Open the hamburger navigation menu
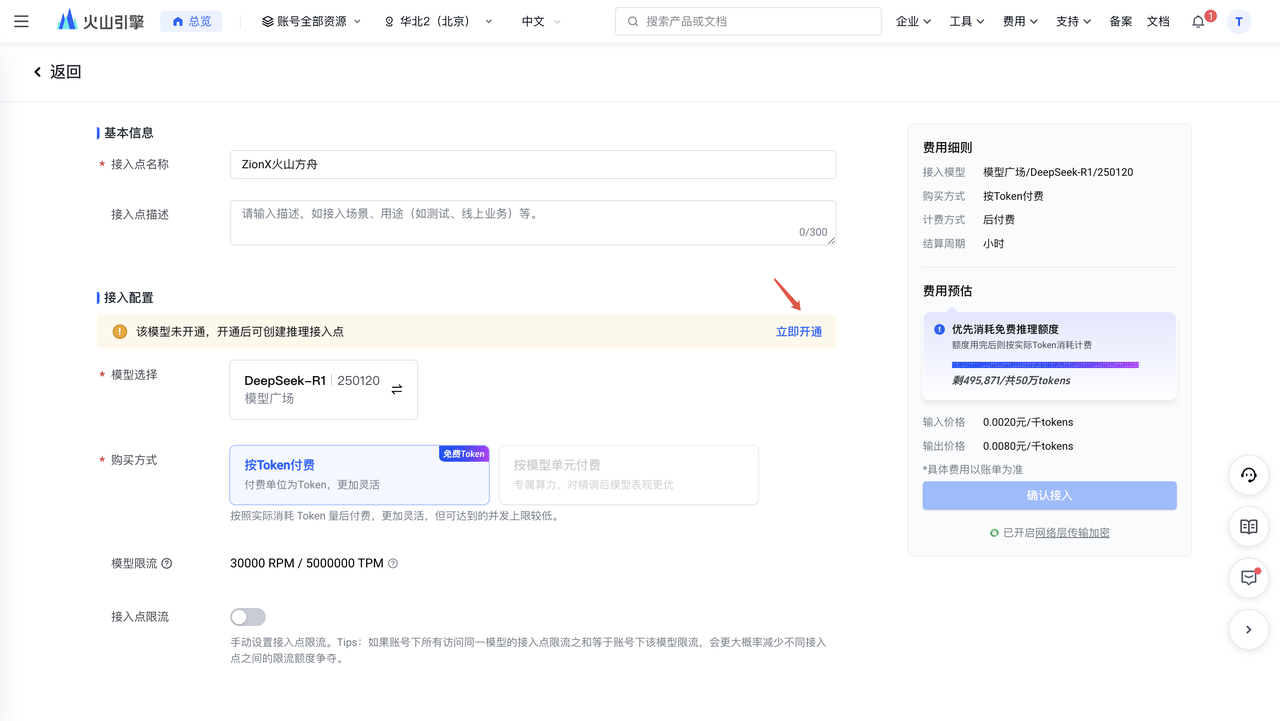Viewport: 1280px width, 721px height. (x=22, y=21)
